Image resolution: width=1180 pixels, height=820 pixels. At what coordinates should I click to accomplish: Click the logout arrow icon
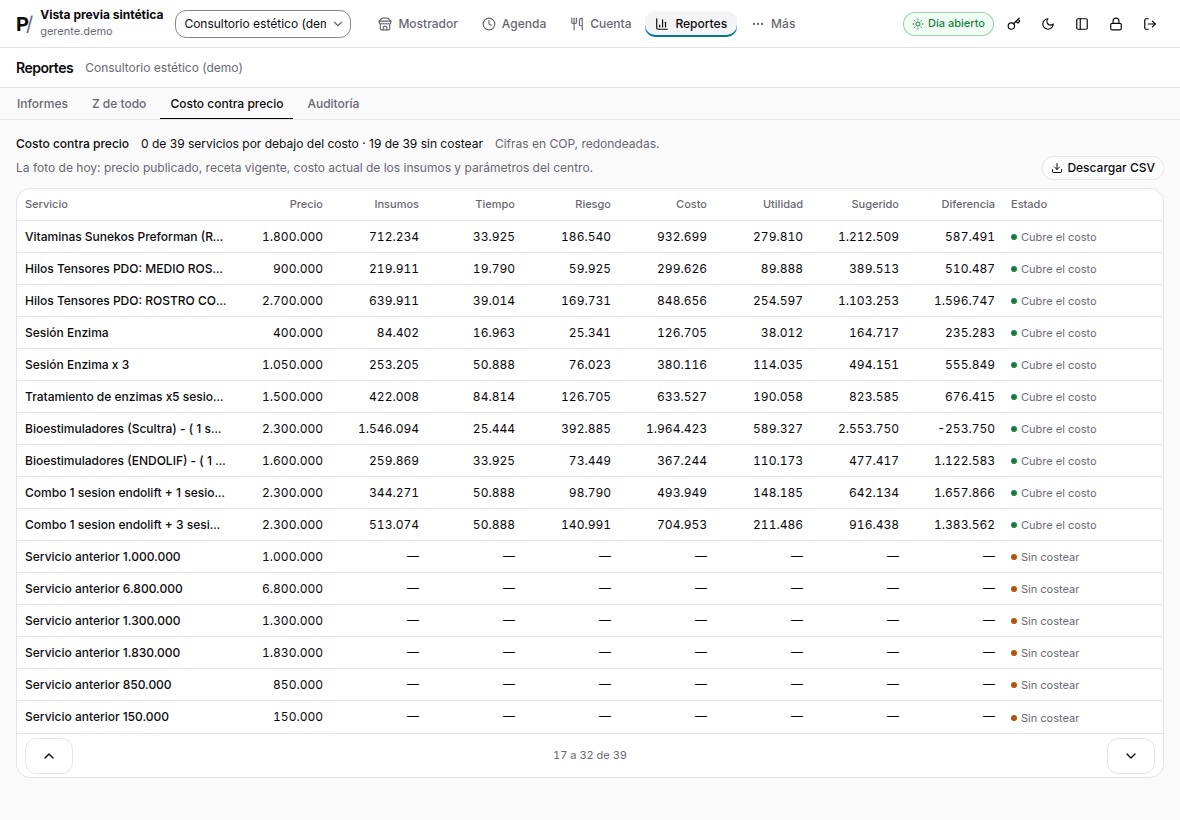point(1149,24)
